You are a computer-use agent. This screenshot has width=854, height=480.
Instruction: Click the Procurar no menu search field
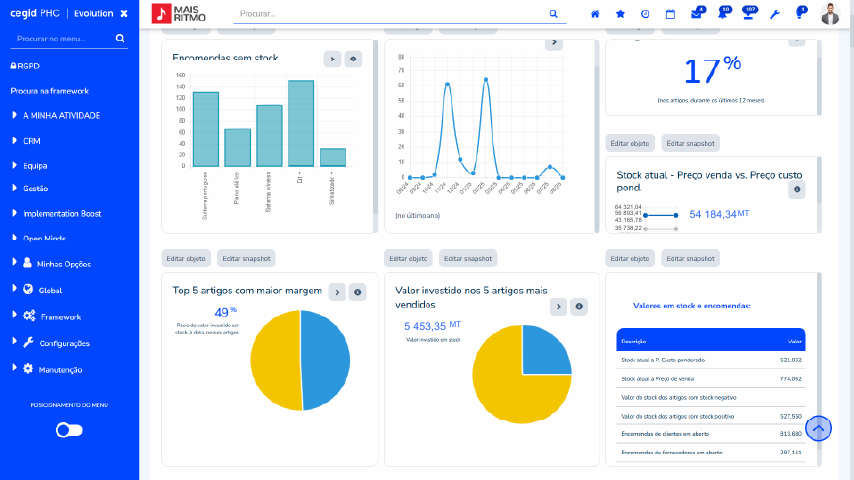click(x=62, y=38)
